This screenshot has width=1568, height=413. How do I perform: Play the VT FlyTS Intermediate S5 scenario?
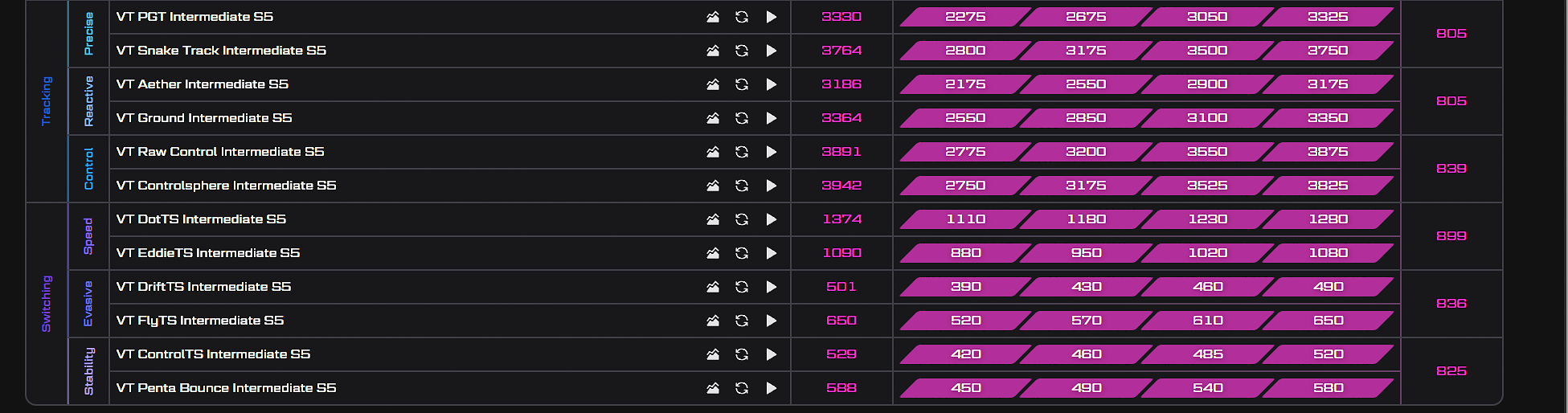pos(772,321)
